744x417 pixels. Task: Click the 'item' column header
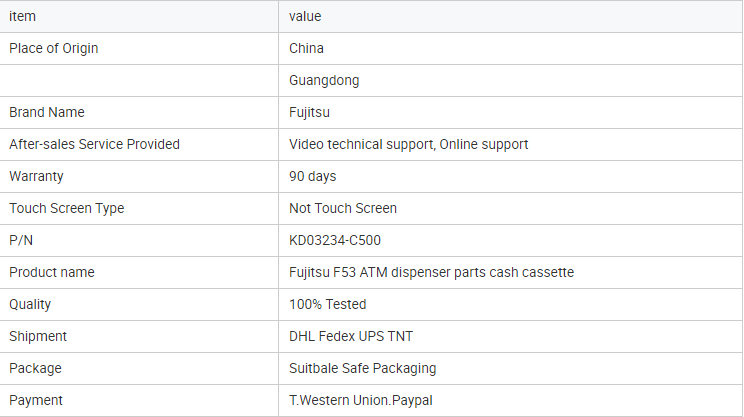pos(22,17)
